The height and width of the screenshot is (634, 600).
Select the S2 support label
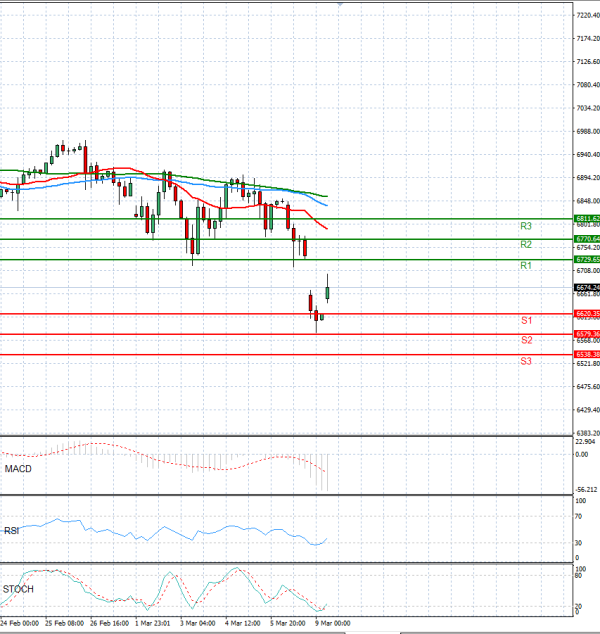525,340
